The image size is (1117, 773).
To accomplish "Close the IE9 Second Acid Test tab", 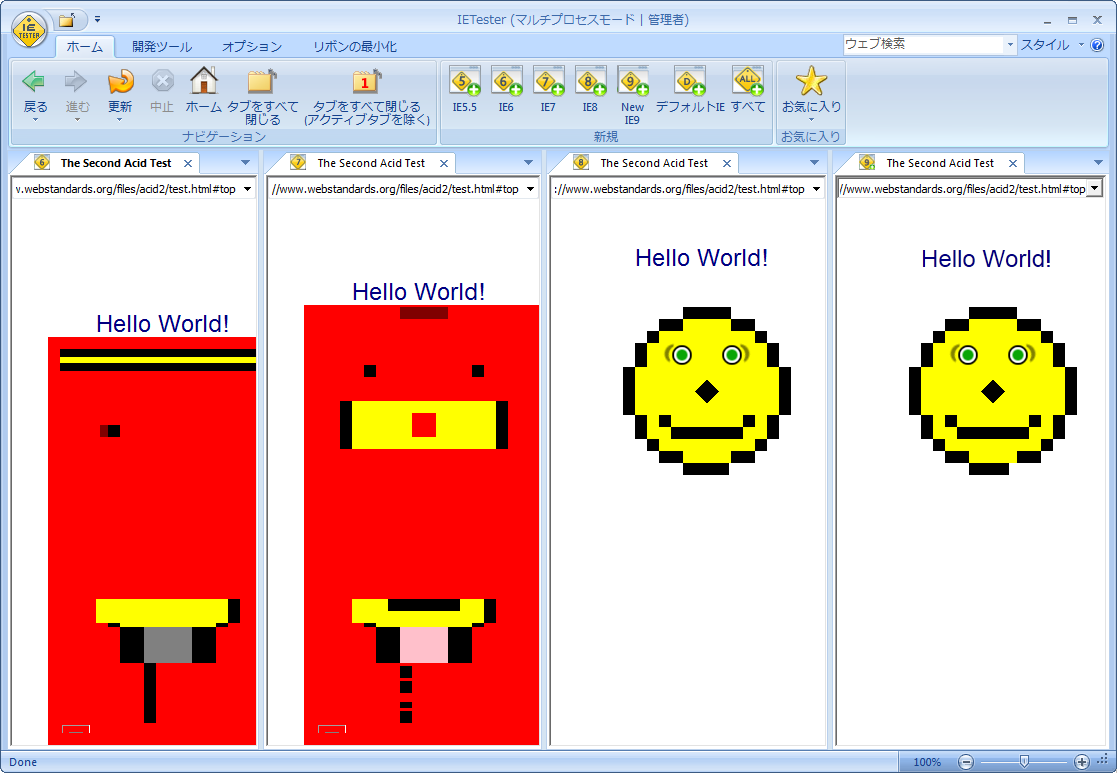I will pyautogui.click(x=1012, y=163).
